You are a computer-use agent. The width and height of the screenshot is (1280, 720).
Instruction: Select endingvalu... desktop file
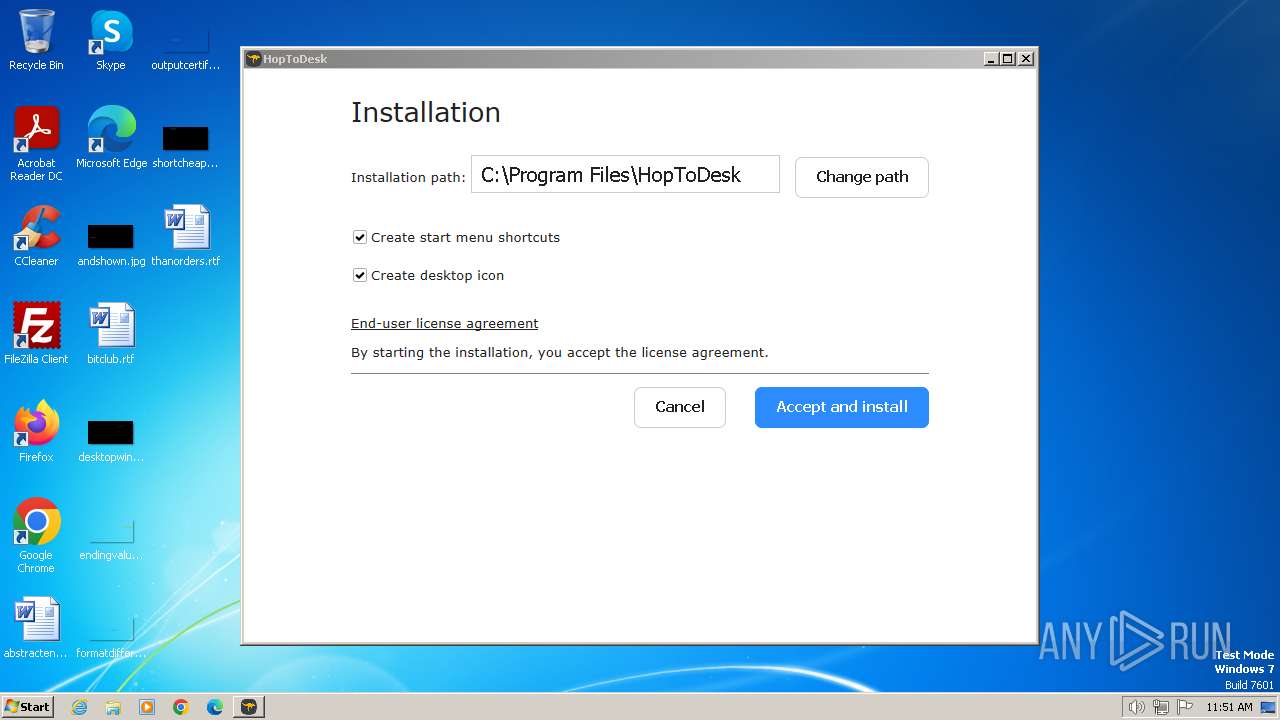(x=111, y=538)
